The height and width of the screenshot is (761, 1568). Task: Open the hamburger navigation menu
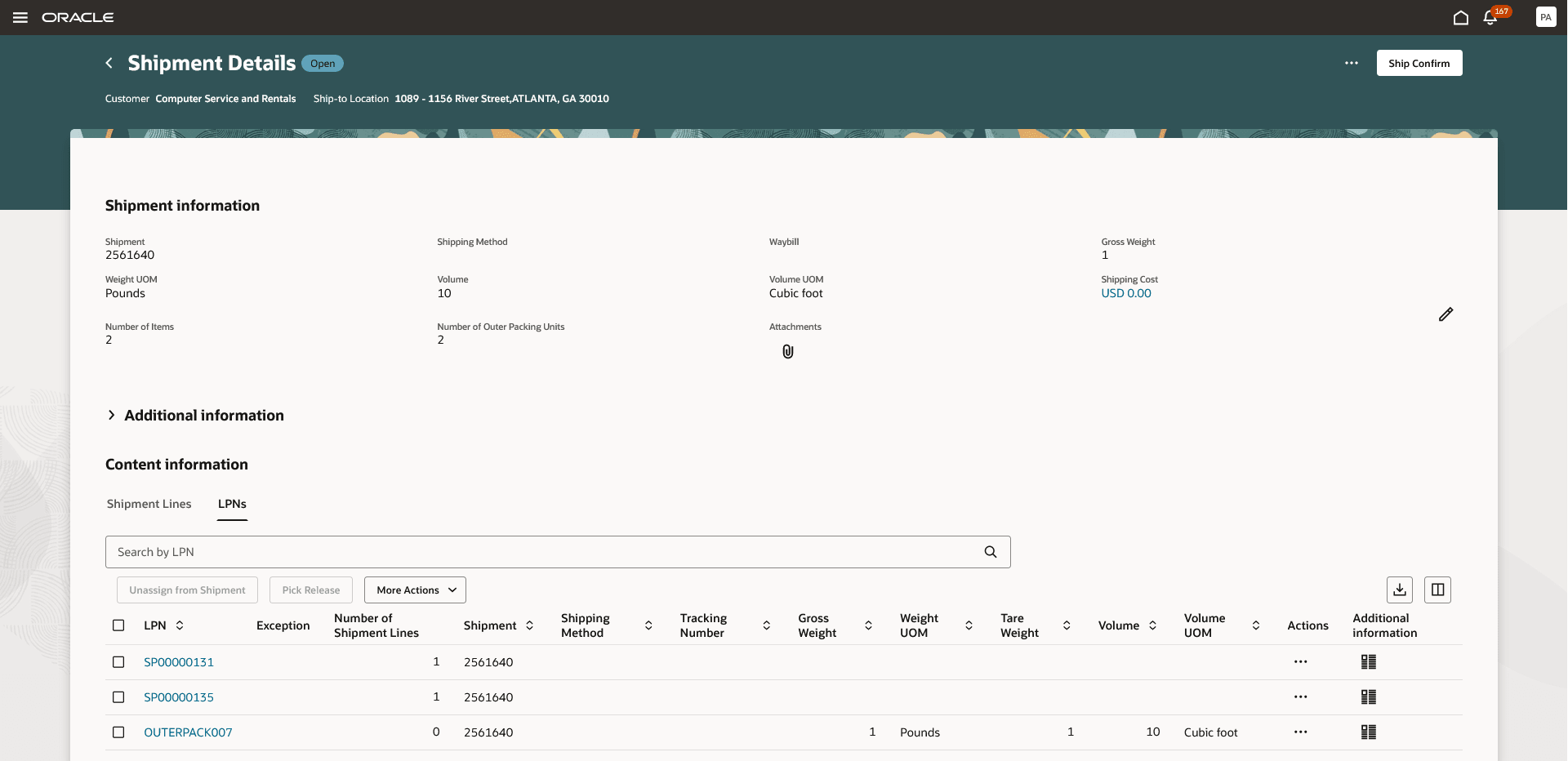[20, 17]
